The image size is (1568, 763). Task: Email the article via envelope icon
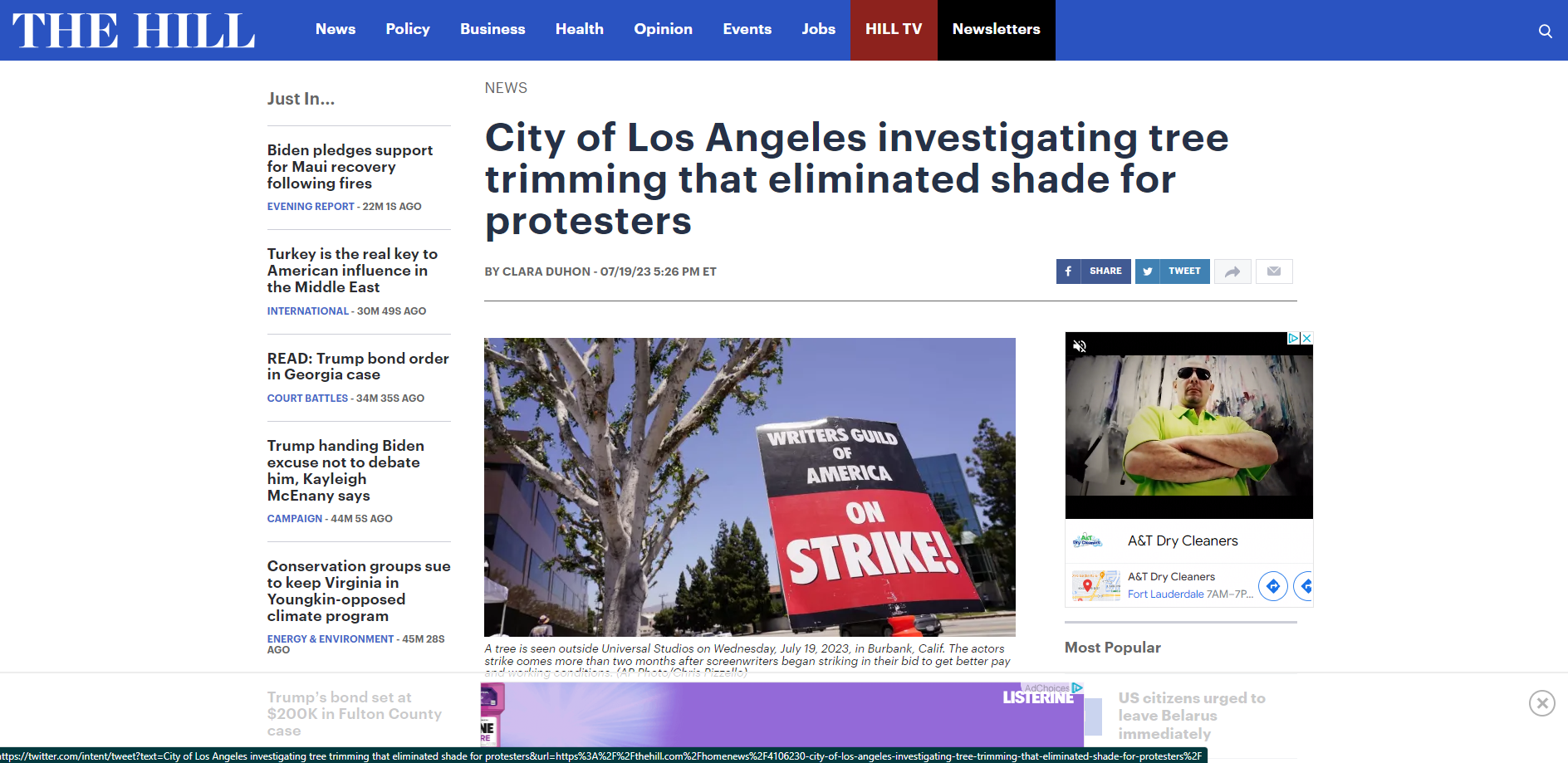click(x=1274, y=271)
